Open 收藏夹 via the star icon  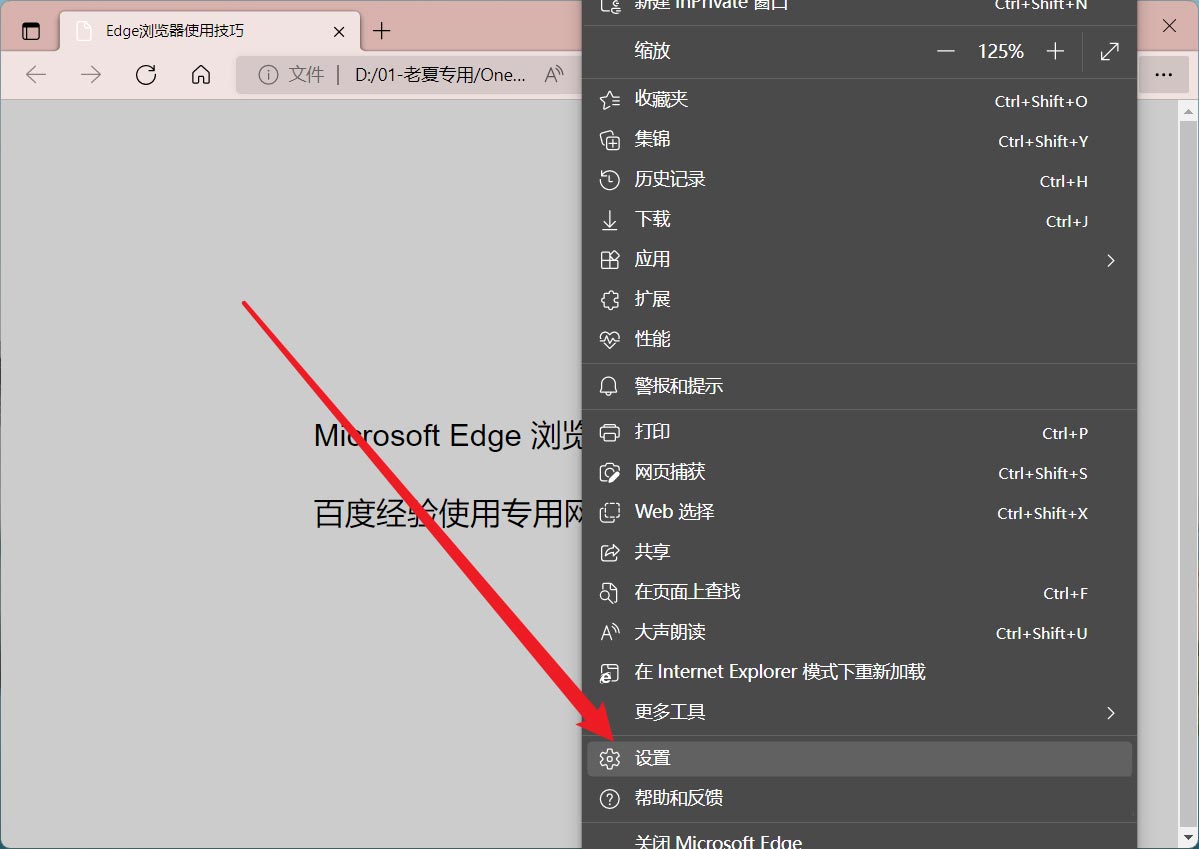point(610,100)
